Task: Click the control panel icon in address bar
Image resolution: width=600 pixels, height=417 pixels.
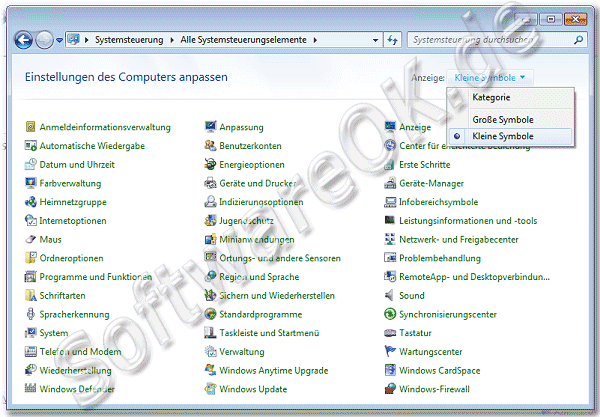Action: tap(73, 39)
